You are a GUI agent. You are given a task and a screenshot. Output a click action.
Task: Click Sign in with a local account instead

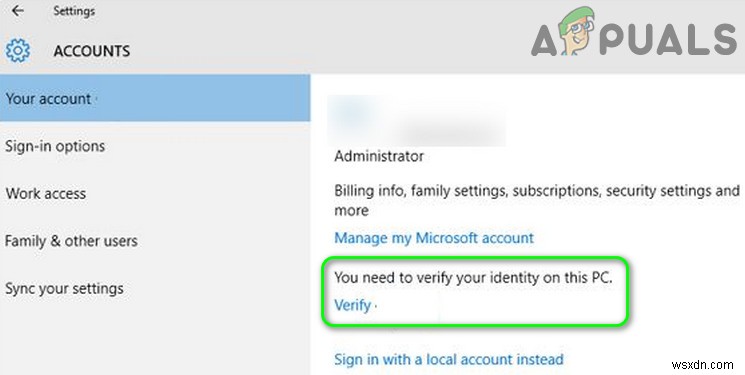coord(449,359)
